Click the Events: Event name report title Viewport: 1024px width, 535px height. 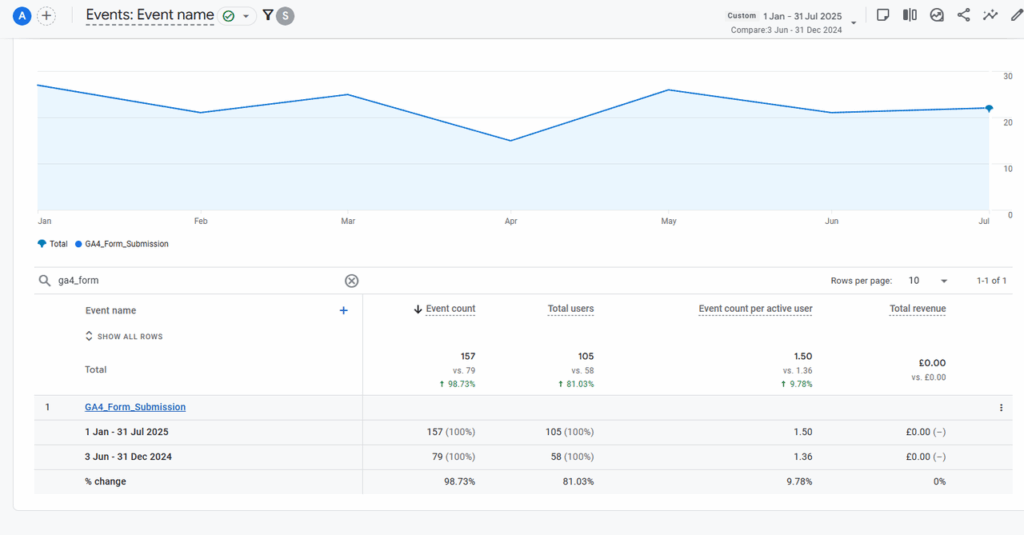click(x=149, y=15)
